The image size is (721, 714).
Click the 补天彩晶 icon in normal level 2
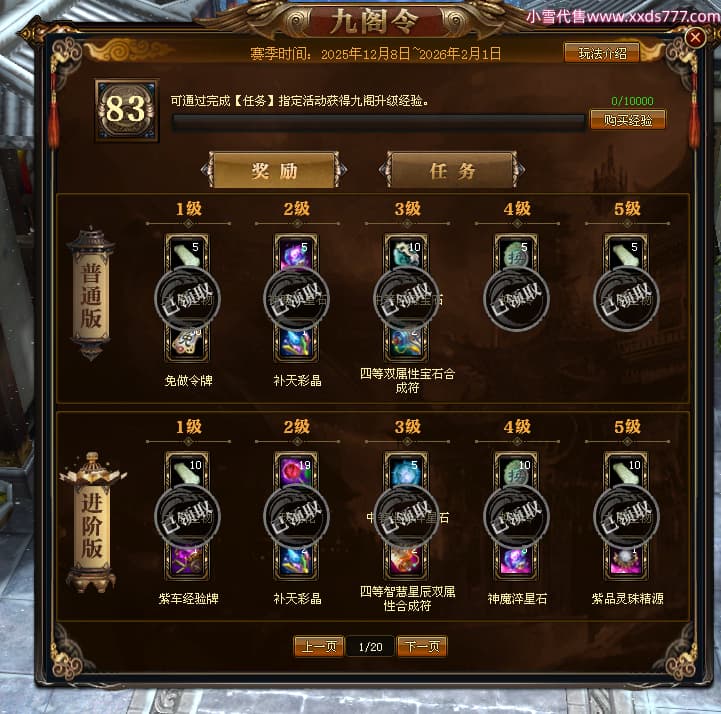[296, 343]
